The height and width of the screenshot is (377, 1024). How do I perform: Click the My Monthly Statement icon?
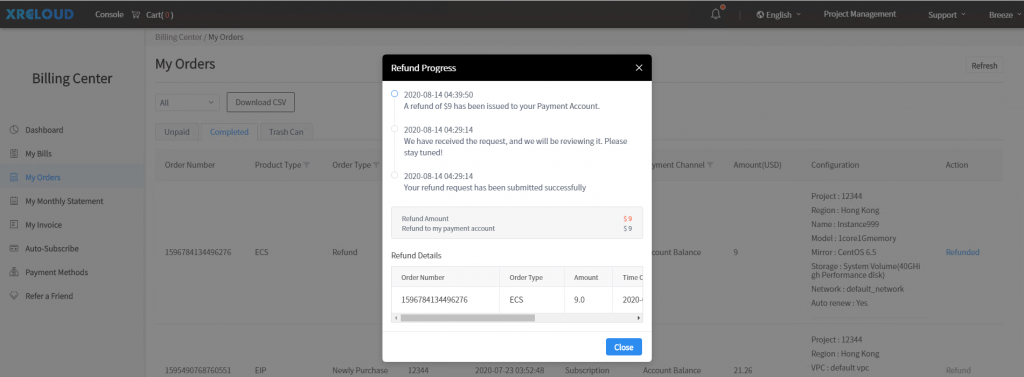(14, 201)
